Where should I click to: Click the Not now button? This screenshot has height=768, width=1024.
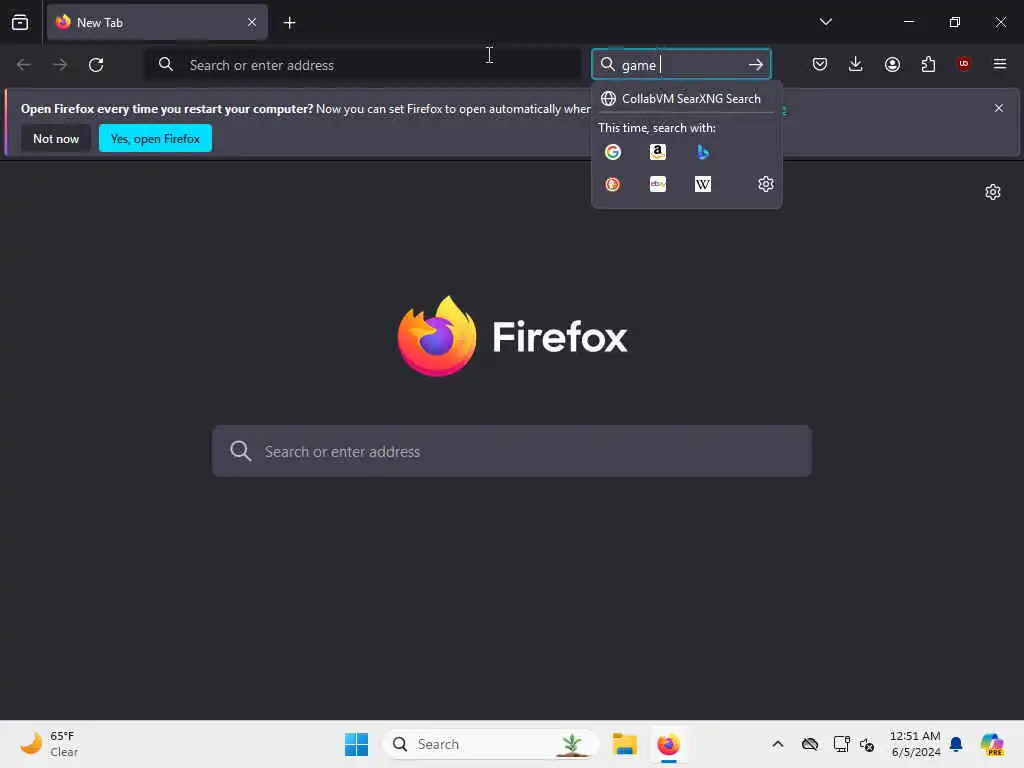(56, 138)
